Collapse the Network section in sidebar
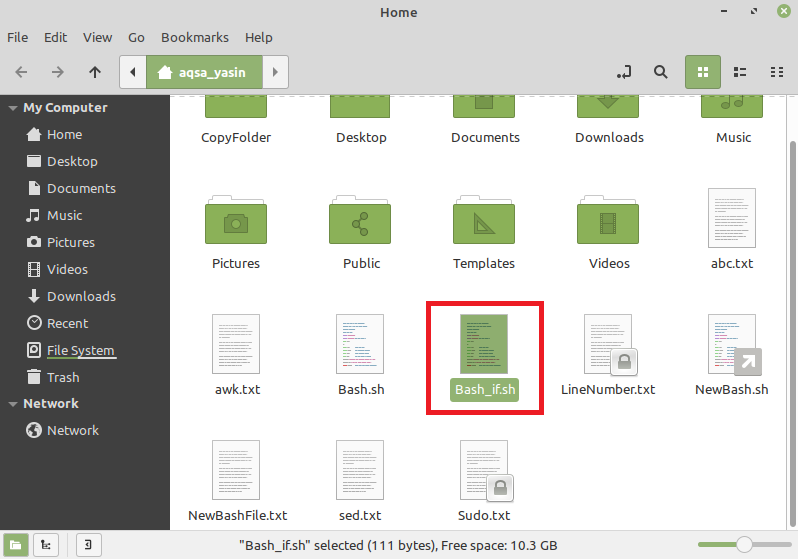Viewport: 798px width, 559px height. 13,404
